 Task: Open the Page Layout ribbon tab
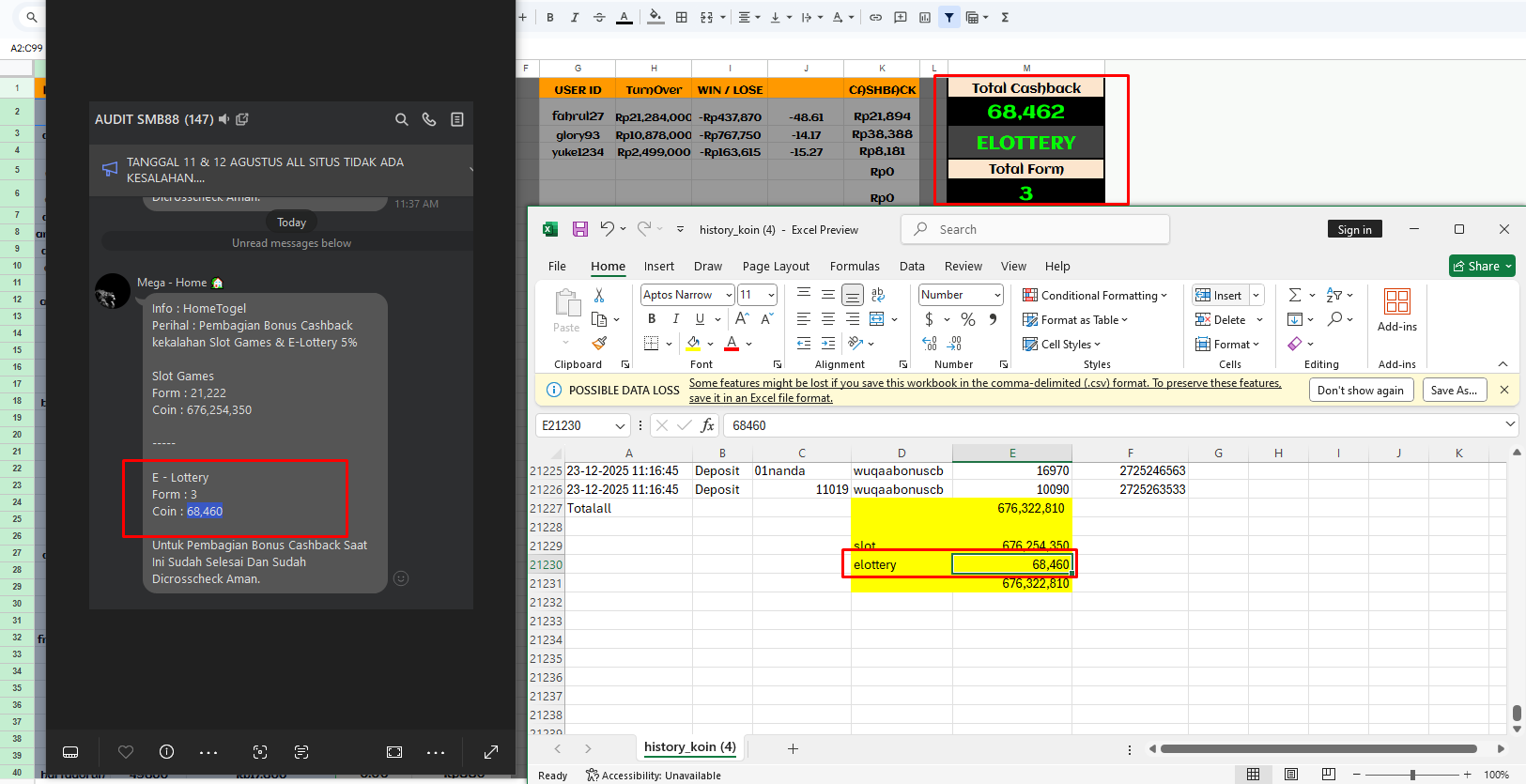click(776, 267)
